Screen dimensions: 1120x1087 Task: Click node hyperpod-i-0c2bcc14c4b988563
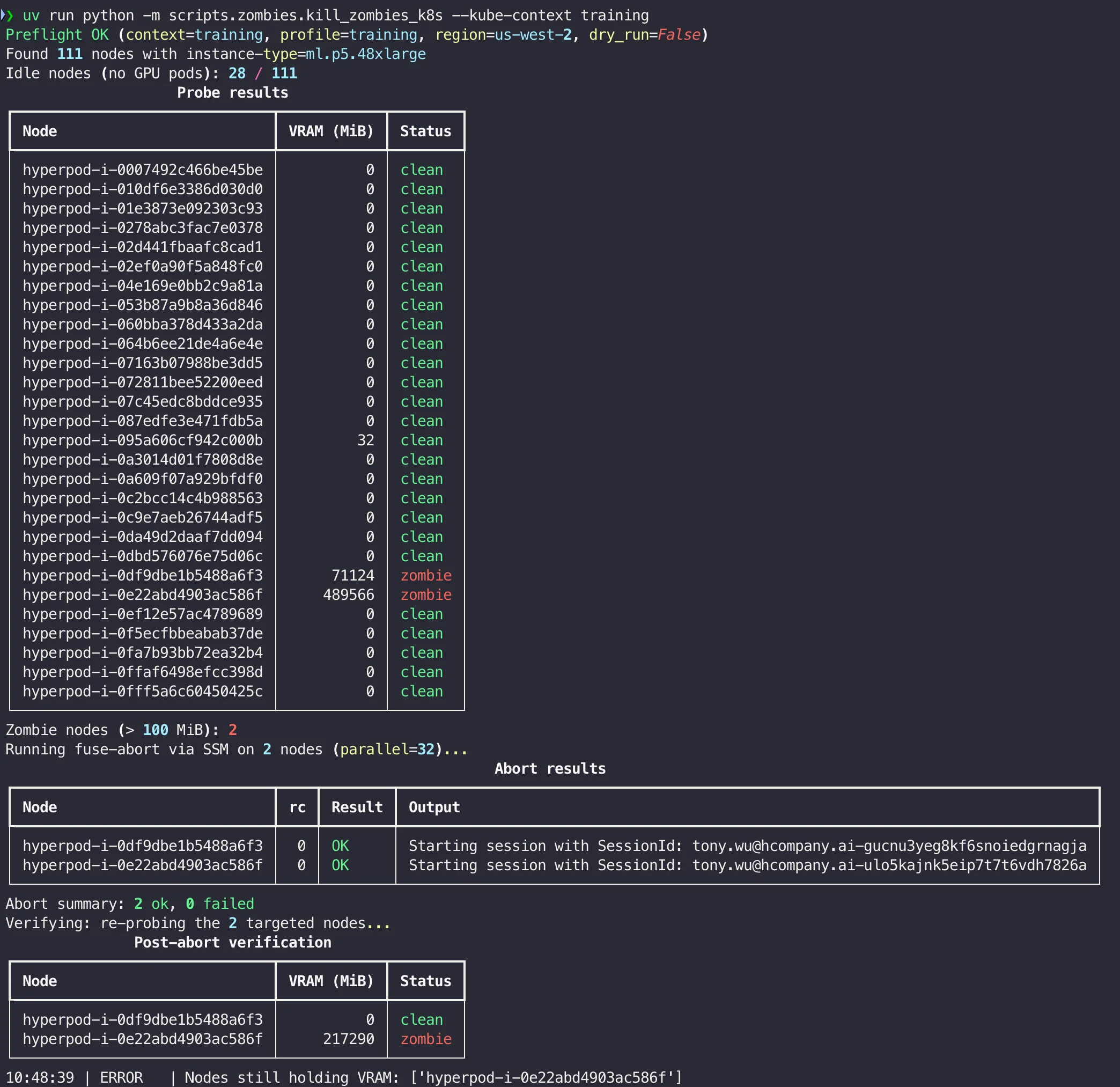coord(143,498)
